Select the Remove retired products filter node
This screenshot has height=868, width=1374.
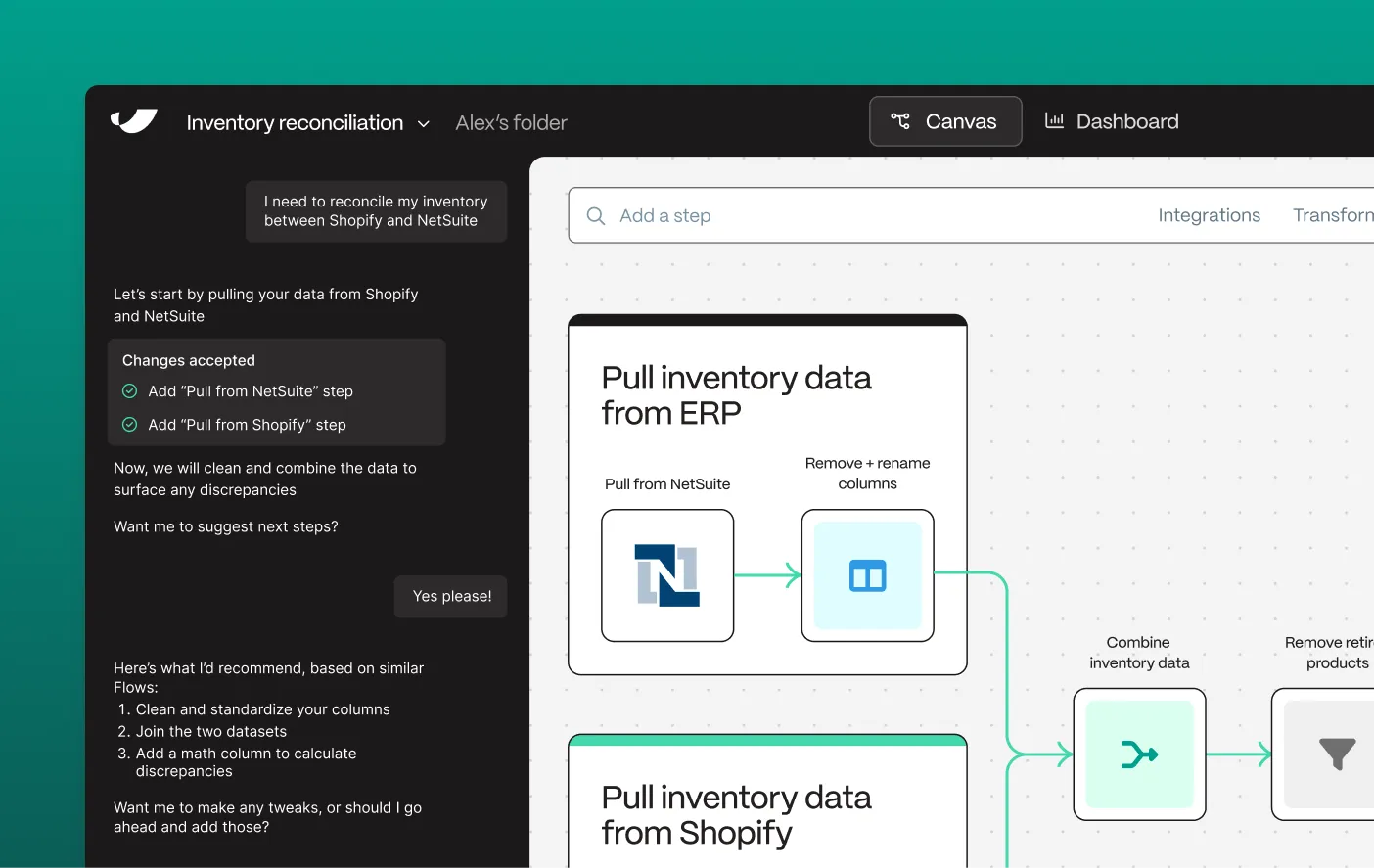pyautogui.click(x=1323, y=754)
